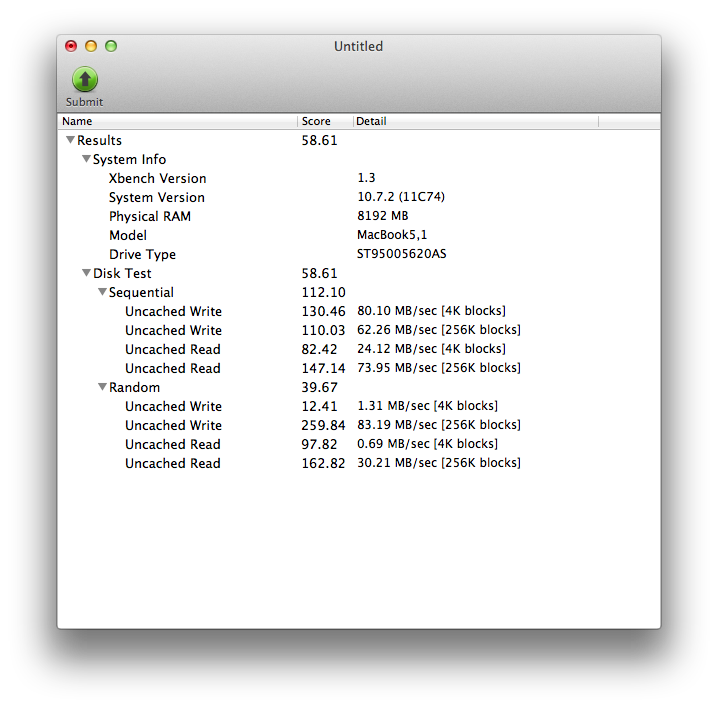
Task: Select Uncached Write row scoring 130.46
Action: [359, 311]
